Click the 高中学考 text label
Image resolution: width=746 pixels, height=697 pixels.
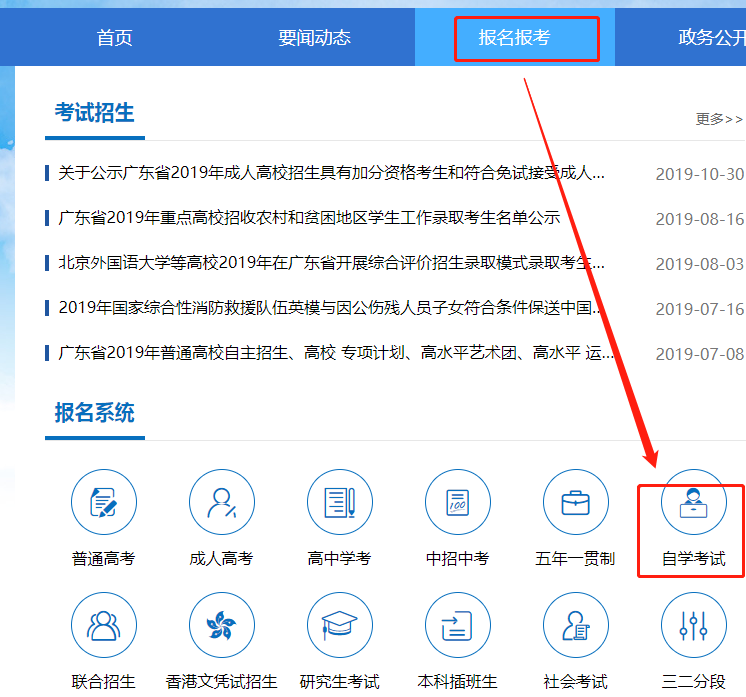340,559
